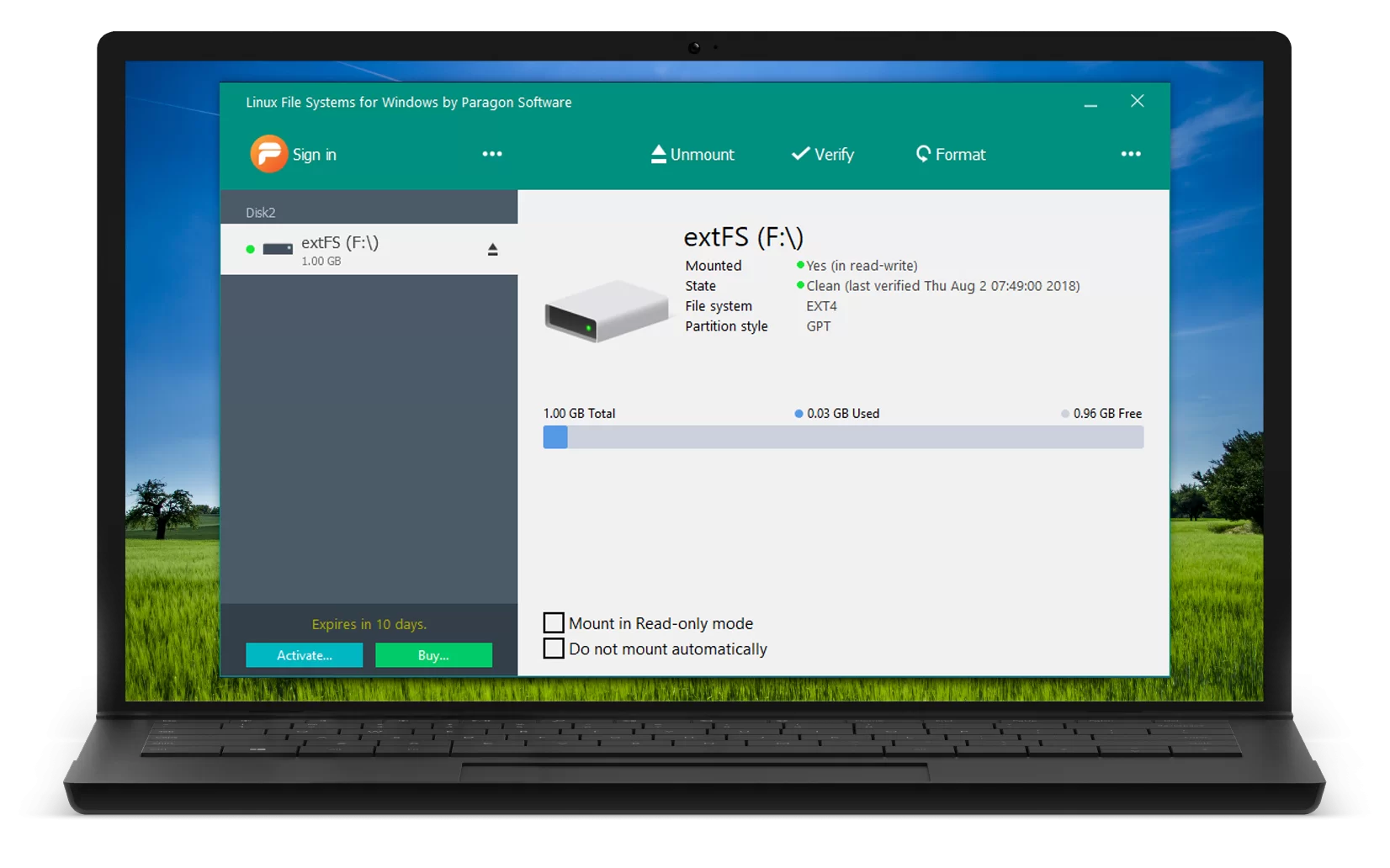This screenshot has width=1390, height=868.
Task: Eject the extFS (F:\) partition
Action: (492, 249)
